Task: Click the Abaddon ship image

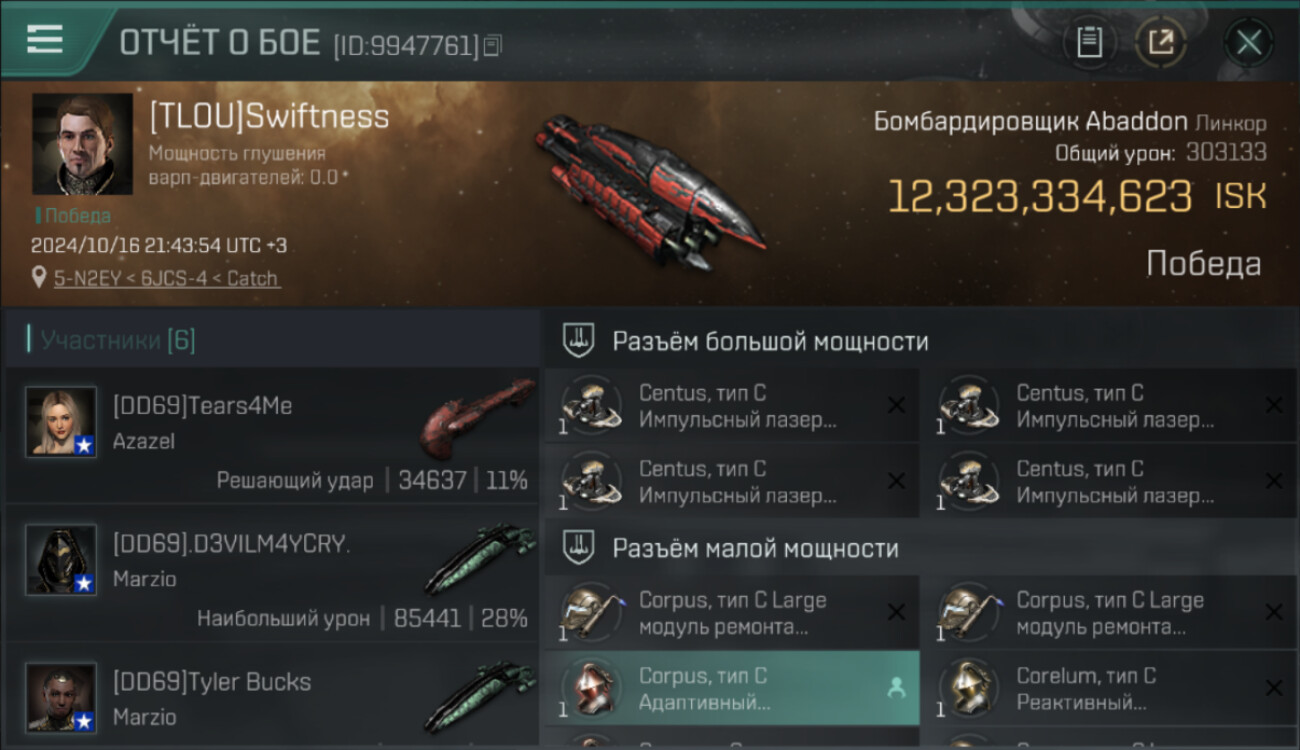Action: tap(651, 192)
